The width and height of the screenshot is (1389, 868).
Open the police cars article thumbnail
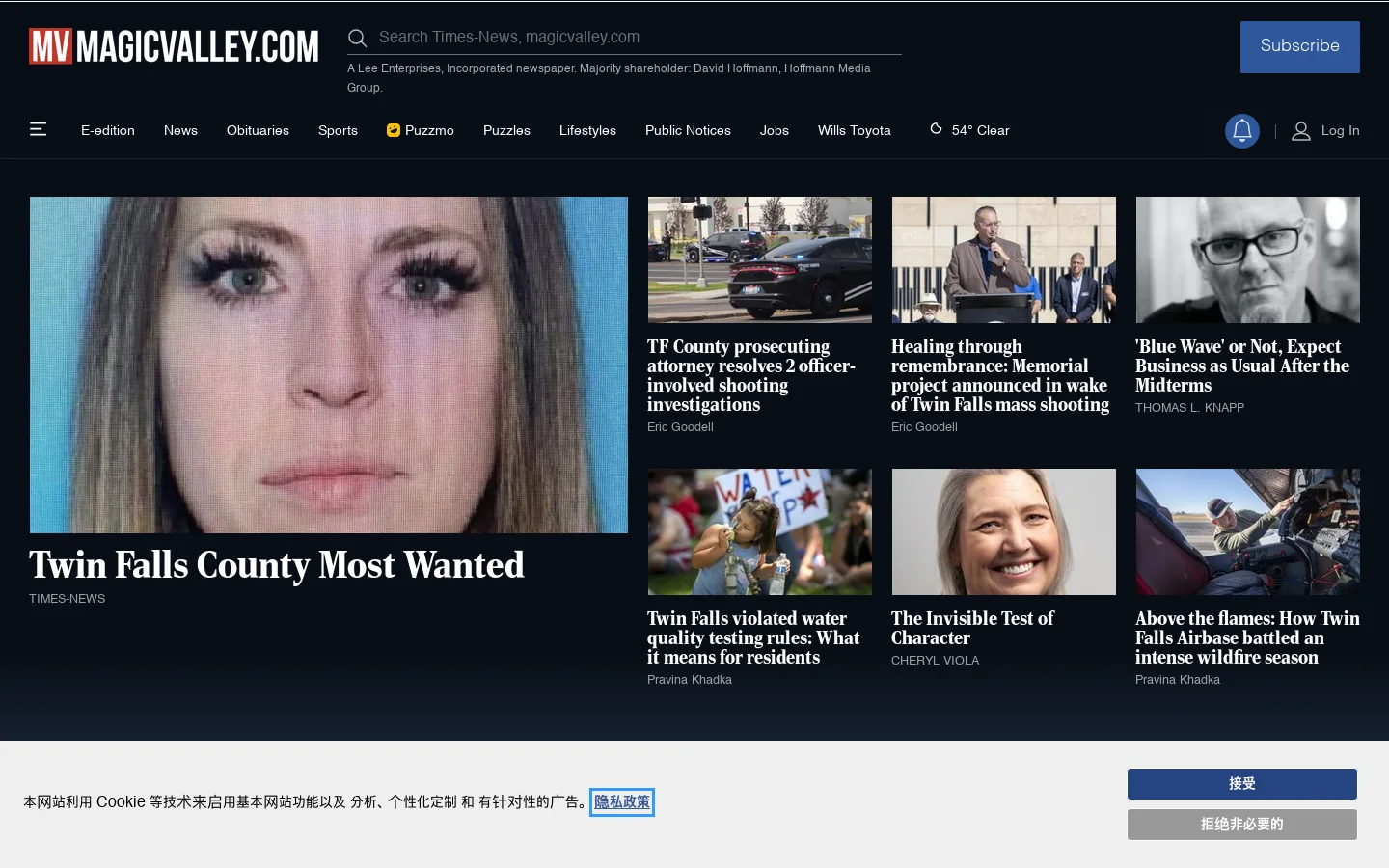[760, 259]
